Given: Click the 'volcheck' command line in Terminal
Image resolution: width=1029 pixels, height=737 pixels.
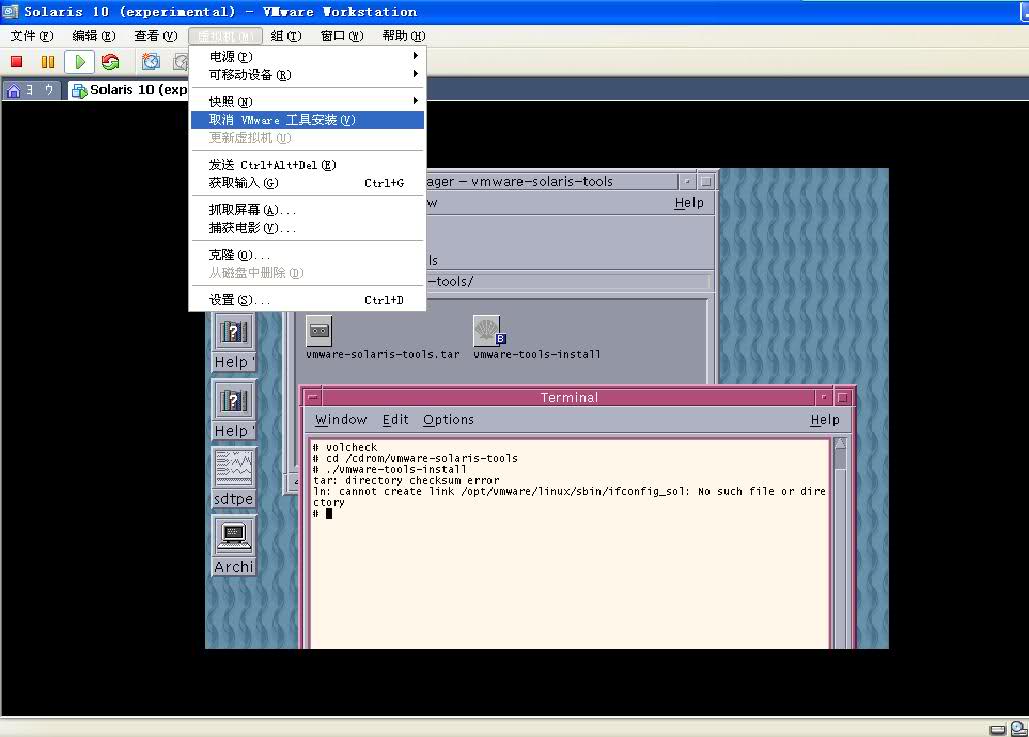Looking at the screenshot, I should click(345, 447).
